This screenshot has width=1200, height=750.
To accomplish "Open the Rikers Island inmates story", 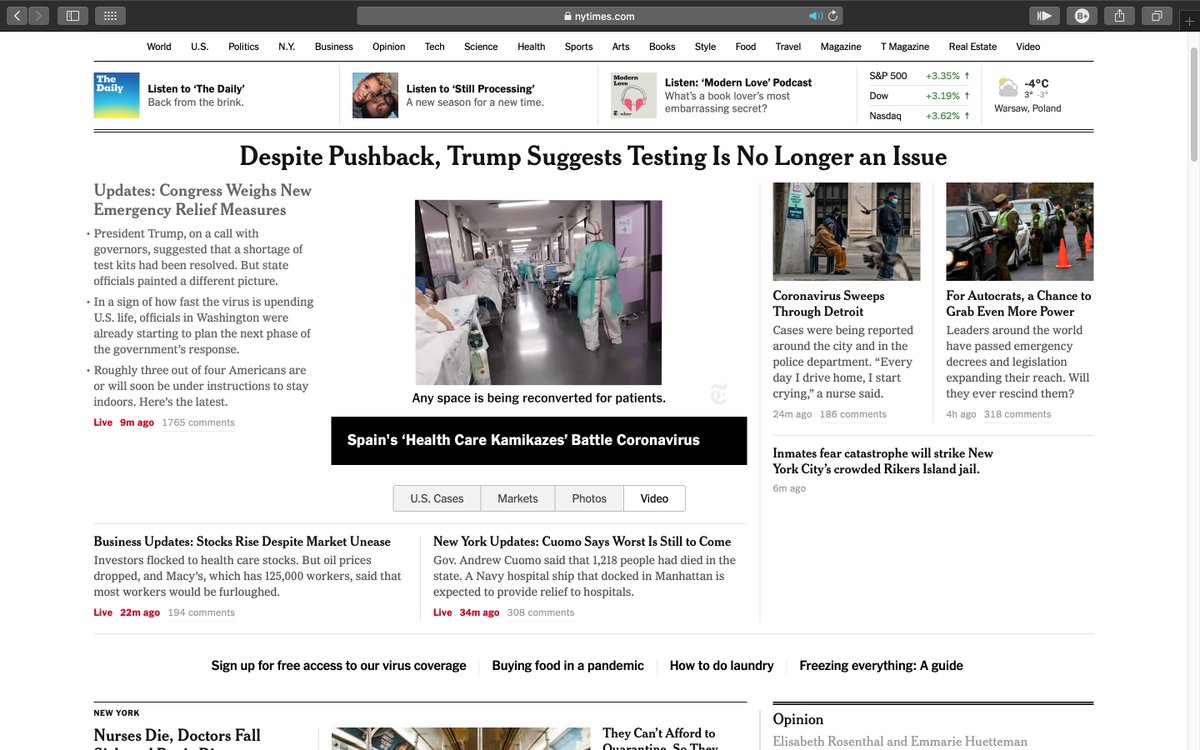I will click(883, 461).
